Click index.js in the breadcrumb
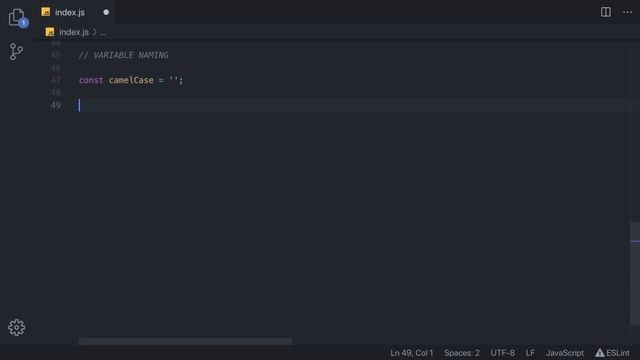The image size is (640, 360). (x=74, y=32)
